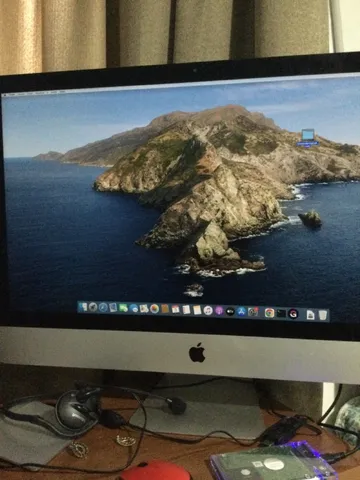Viewport: 360px width, 480px height.
Task: Open black Apple TV icon in Dock
Action: [230, 312]
